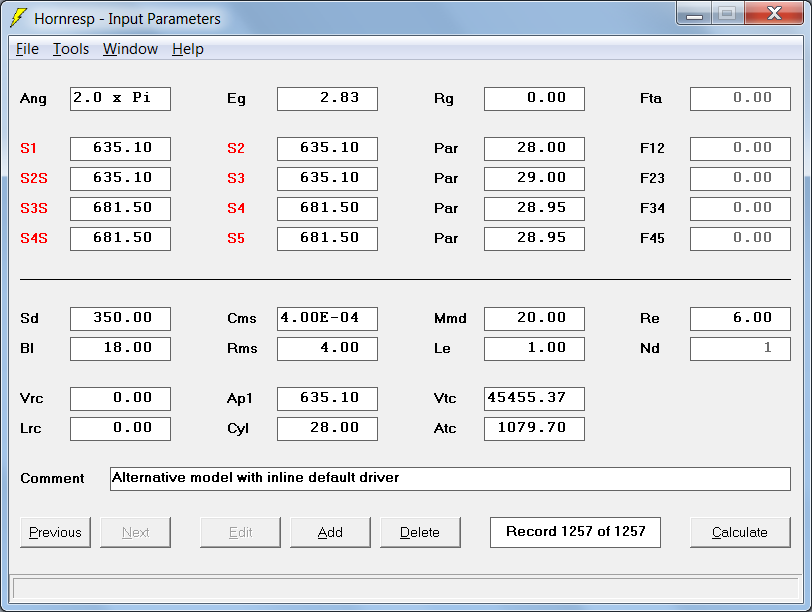The width and height of the screenshot is (812, 612).
Task: Select the Par field showing 29.00
Action: click(534, 179)
